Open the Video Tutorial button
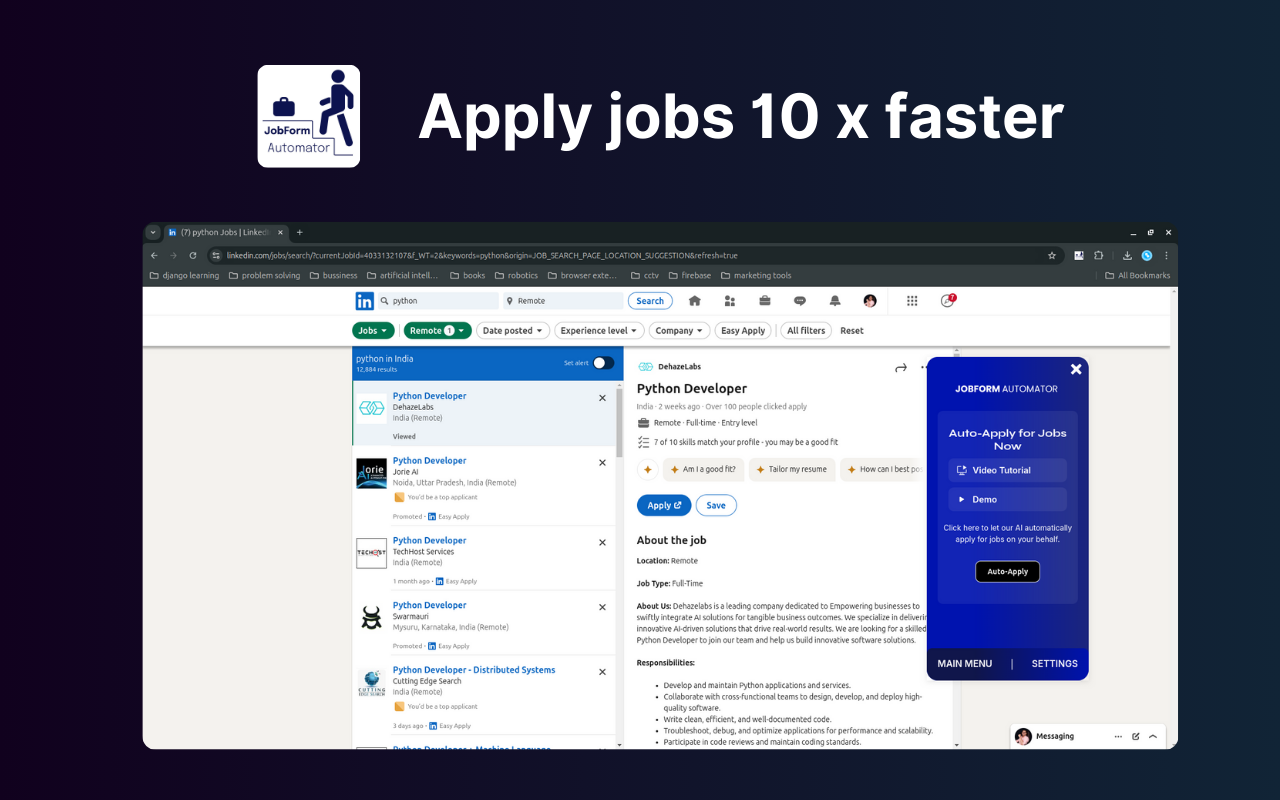 [x=1008, y=470]
